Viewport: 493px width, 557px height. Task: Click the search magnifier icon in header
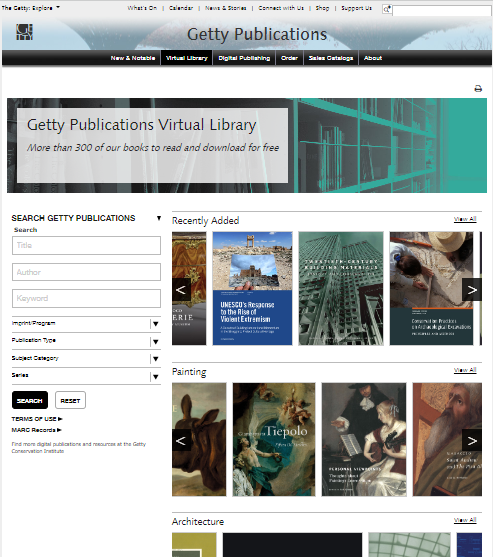[x=386, y=10]
